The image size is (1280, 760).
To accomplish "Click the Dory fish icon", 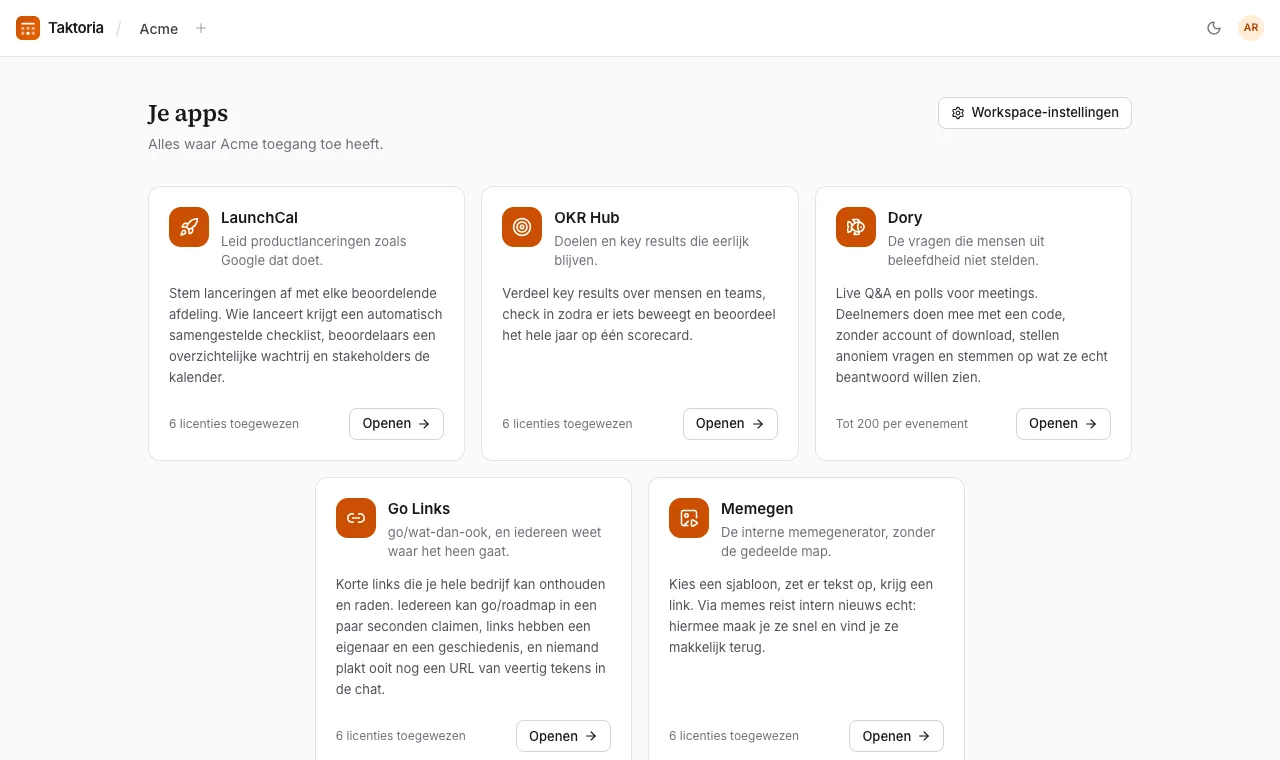I will coord(856,227).
